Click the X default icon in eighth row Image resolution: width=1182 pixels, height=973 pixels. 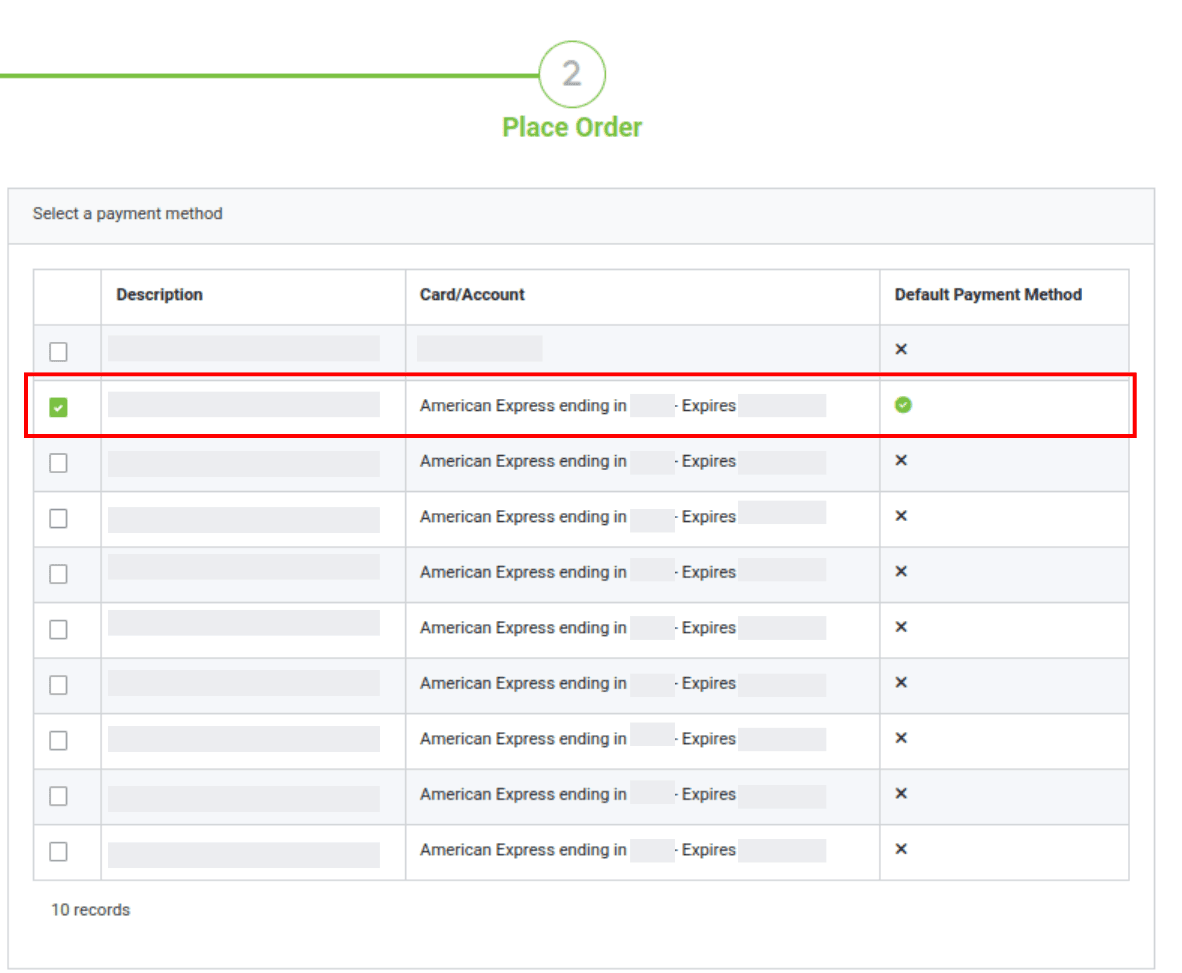tap(901, 738)
